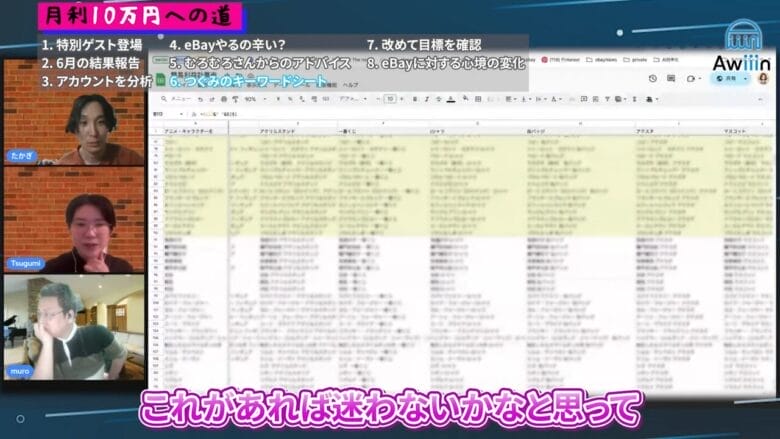The image size is (780, 439).
Task: Open filter views dropdown
Action: [x=620, y=99]
